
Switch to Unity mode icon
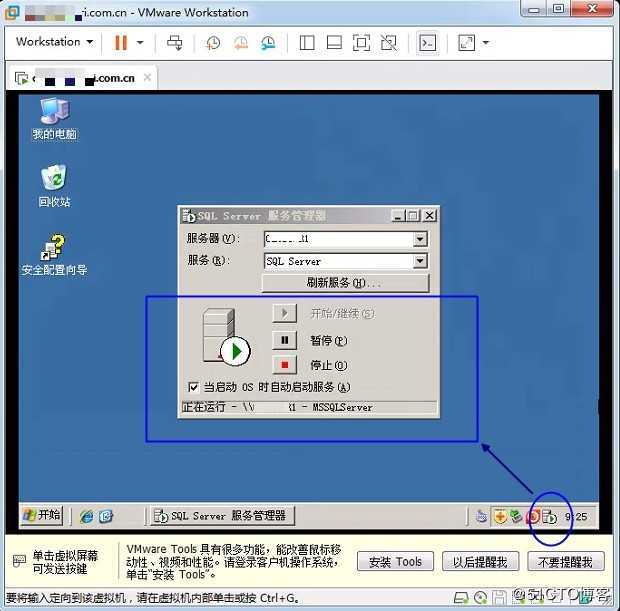point(389,43)
